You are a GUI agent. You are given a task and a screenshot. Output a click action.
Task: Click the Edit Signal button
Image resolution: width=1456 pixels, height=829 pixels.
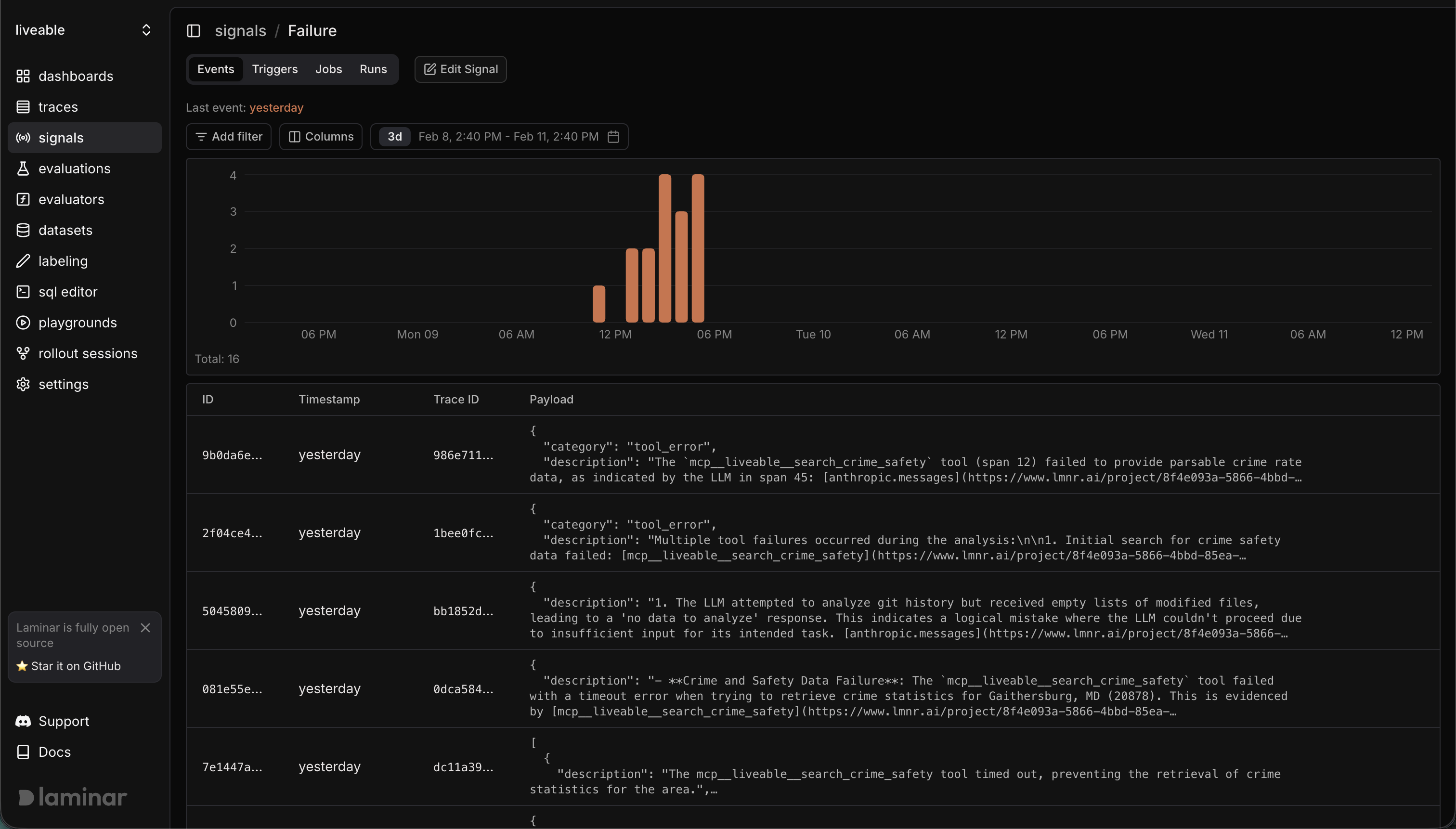coord(460,69)
